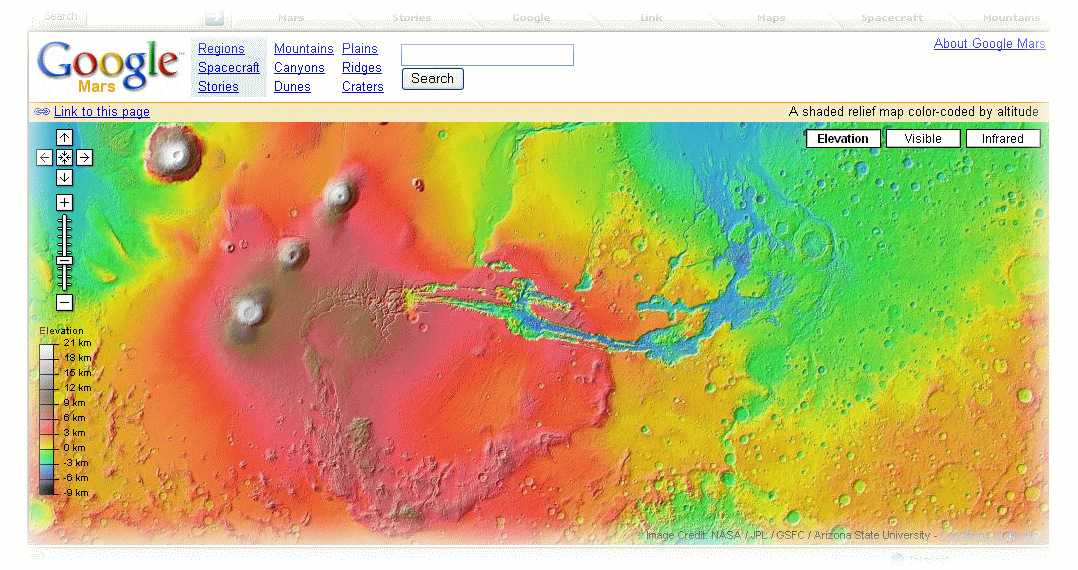Click the center/reset map position icon
Viewport: 1078px width, 570px height.
64,157
